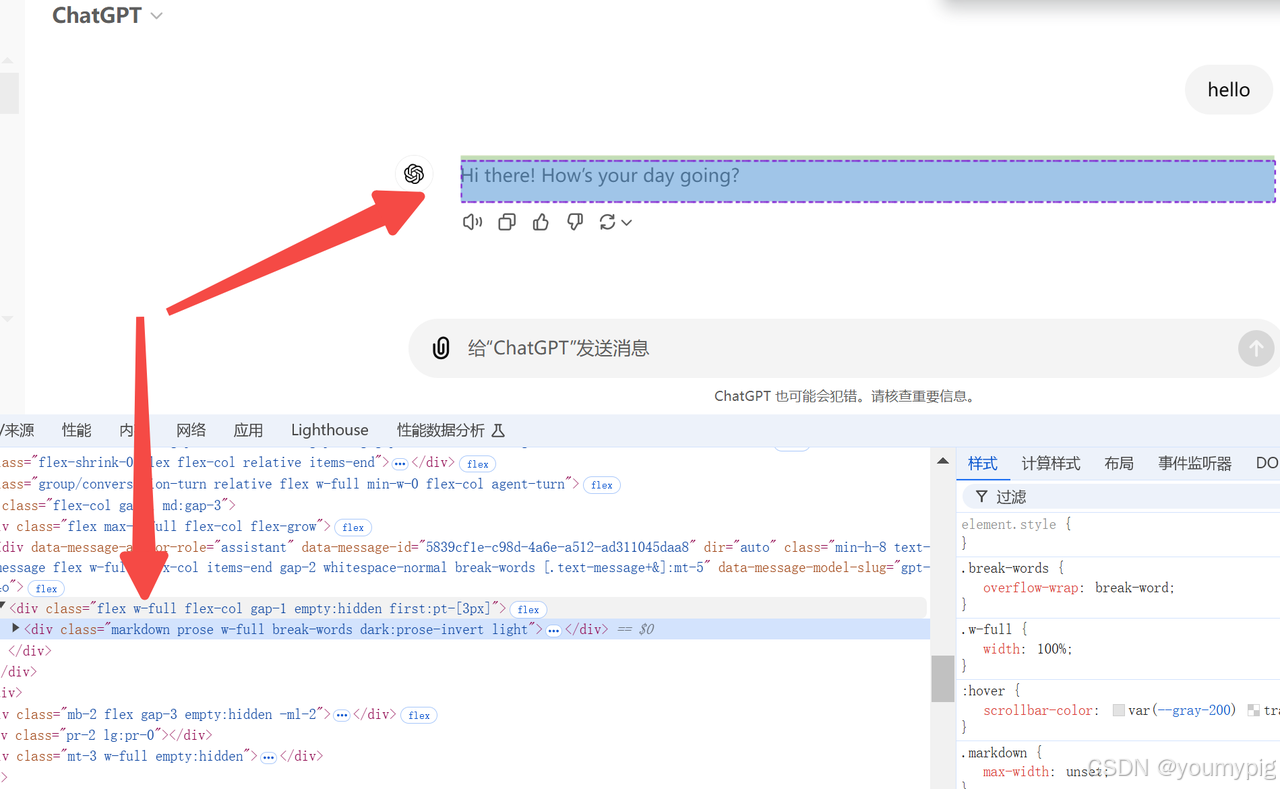The width and height of the screenshot is (1280, 789).
Task: Click flex badge on the mb-2 flex gap-3 row
Action: (x=419, y=715)
